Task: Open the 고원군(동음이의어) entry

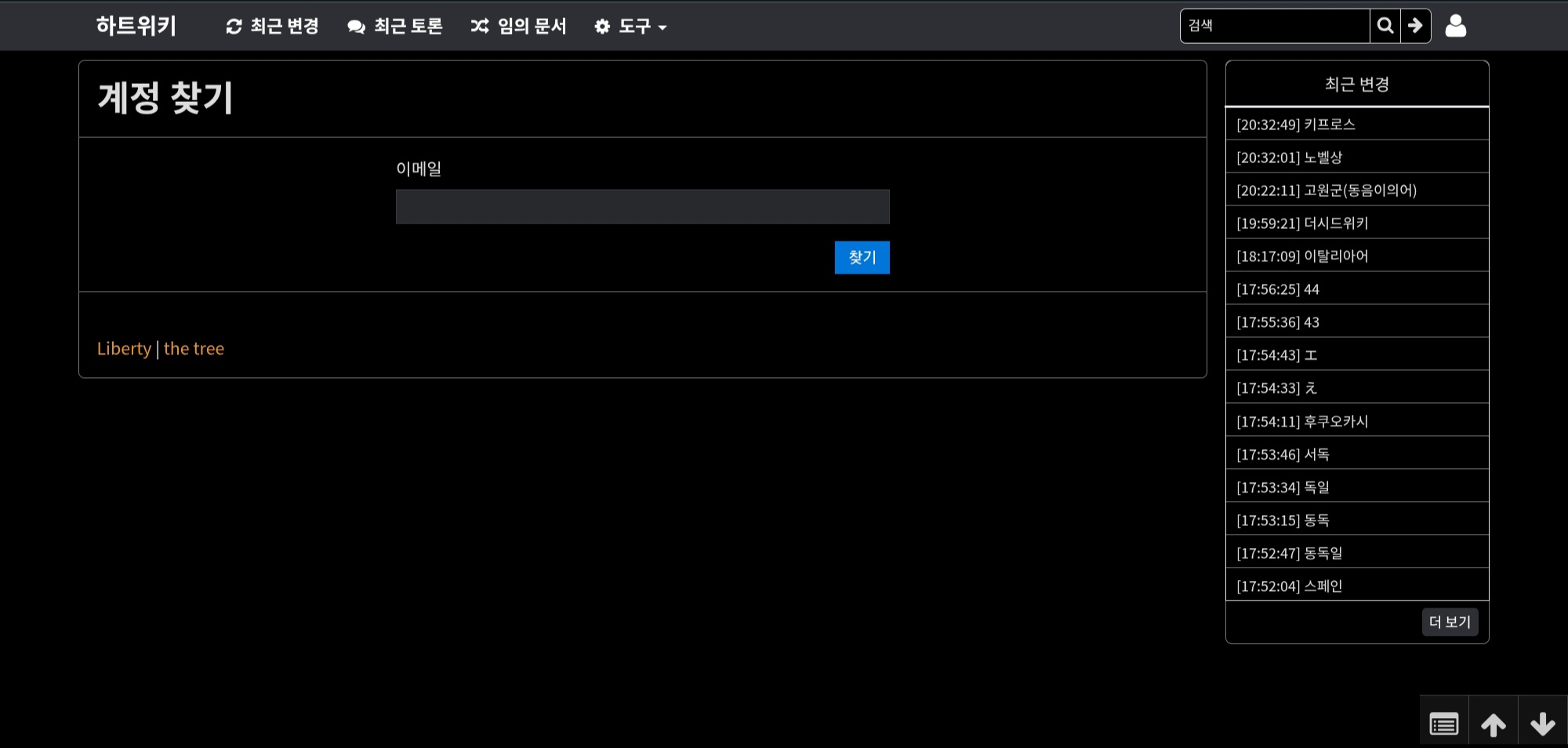Action: tap(1357, 190)
